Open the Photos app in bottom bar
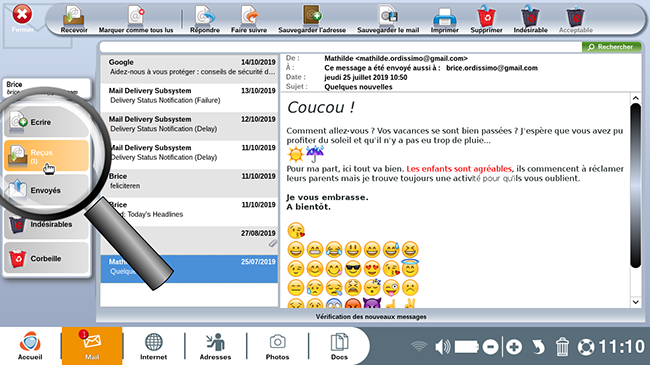 click(277, 346)
